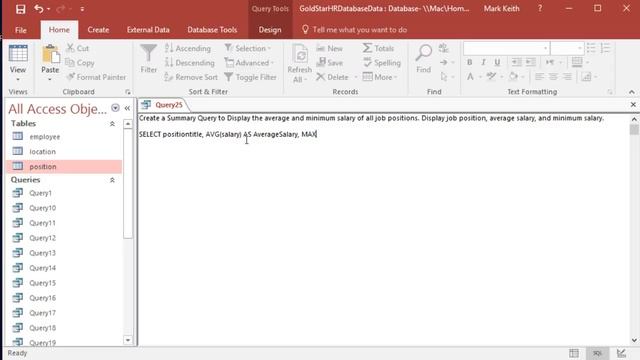Align text left in Text Formatting
This screenshot has width=640, height=360.
click(x=539, y=77)
